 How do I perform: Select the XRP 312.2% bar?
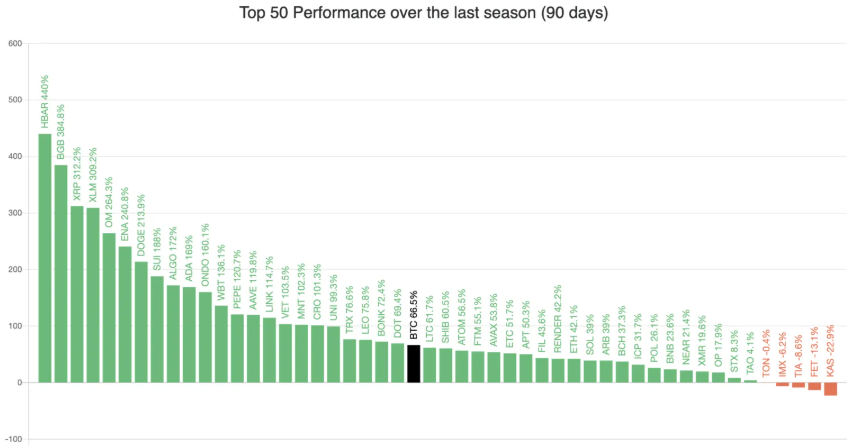pos(77,294)
